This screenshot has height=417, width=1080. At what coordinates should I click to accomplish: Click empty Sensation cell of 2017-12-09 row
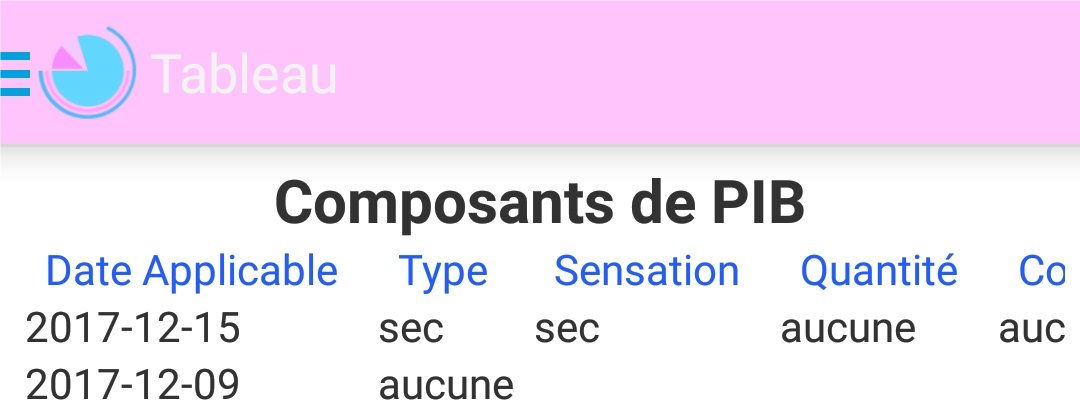648,385
